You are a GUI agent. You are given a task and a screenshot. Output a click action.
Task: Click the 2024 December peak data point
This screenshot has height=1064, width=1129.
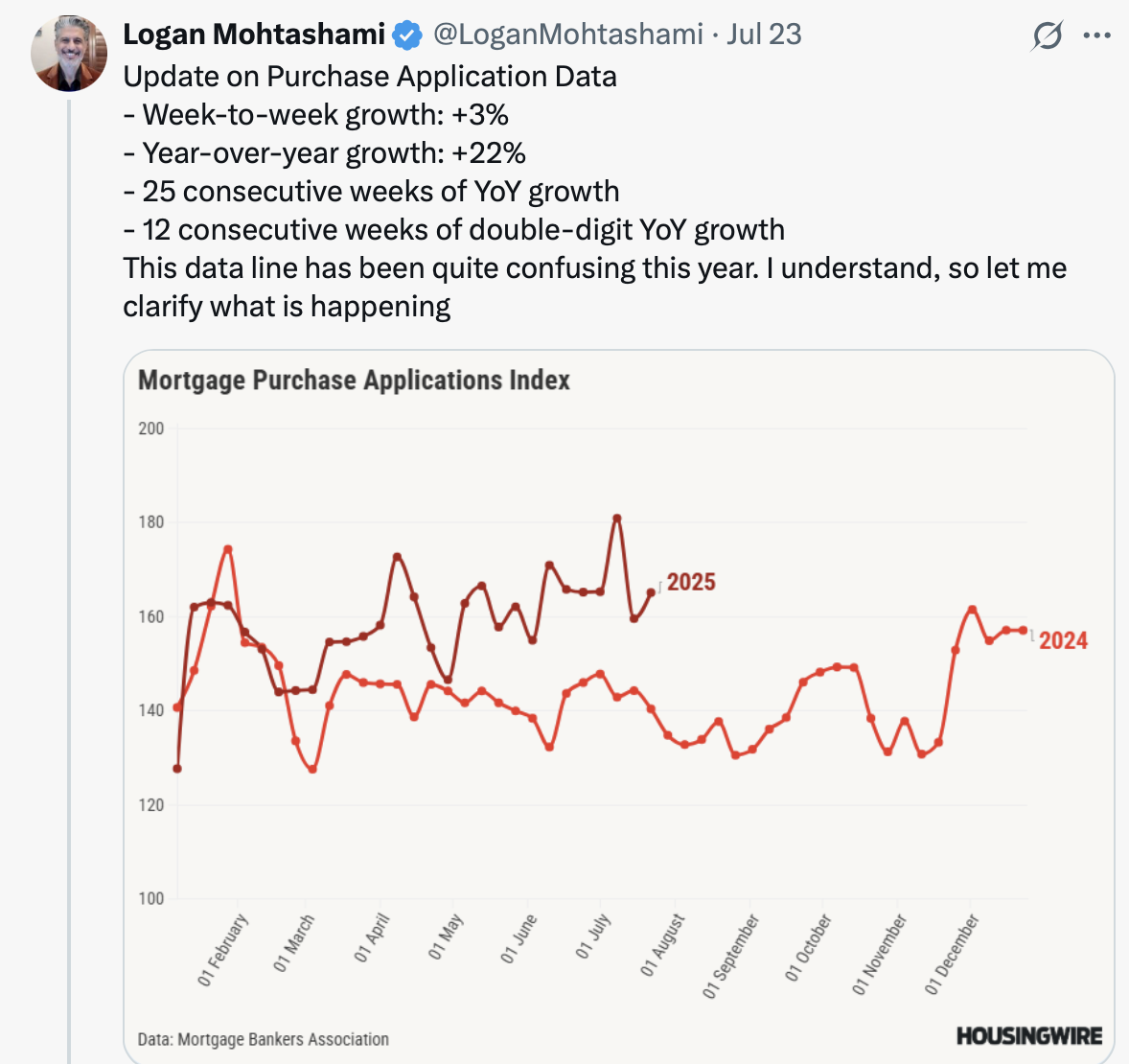(972, 610)
